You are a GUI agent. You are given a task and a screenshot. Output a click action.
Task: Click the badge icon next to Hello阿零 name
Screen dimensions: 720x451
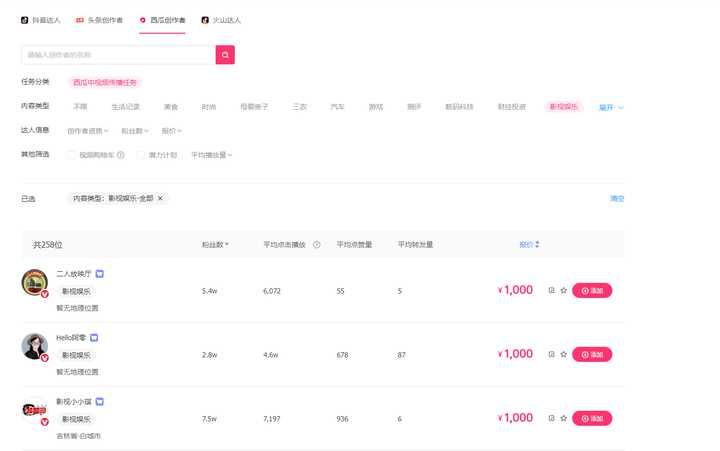pos(94,338)
